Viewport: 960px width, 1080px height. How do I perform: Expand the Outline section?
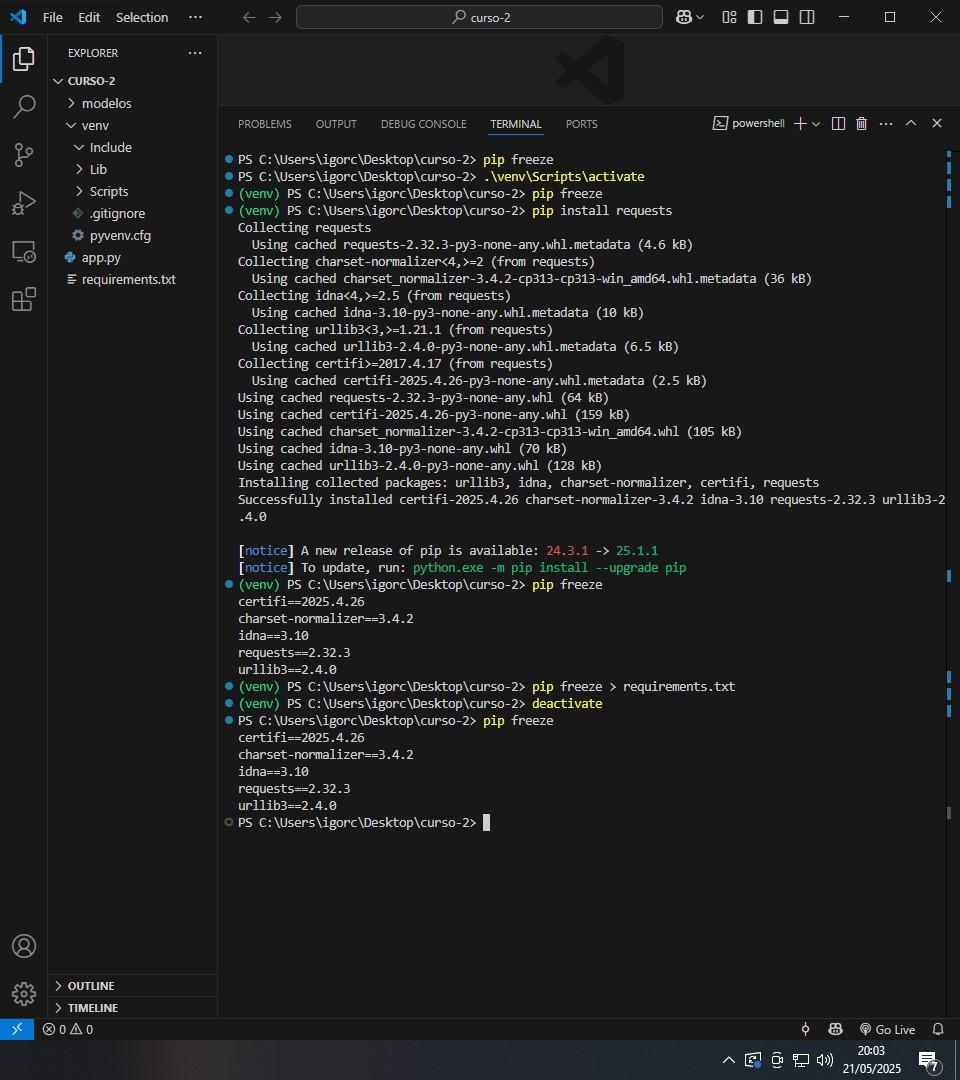point(90,986)
